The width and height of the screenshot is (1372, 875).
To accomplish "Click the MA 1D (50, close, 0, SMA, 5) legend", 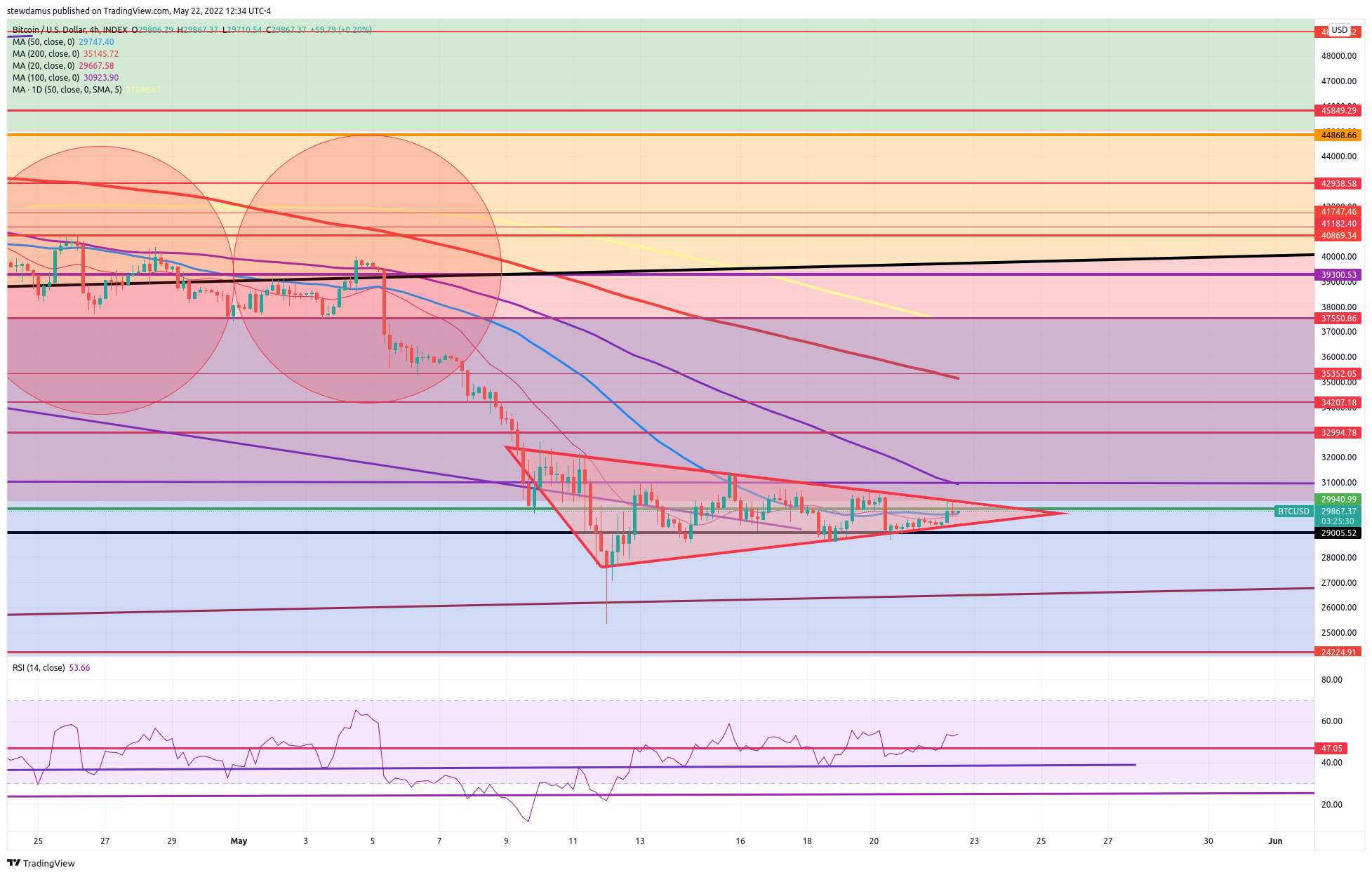I will pyautogui.click(x=67, y=90).
